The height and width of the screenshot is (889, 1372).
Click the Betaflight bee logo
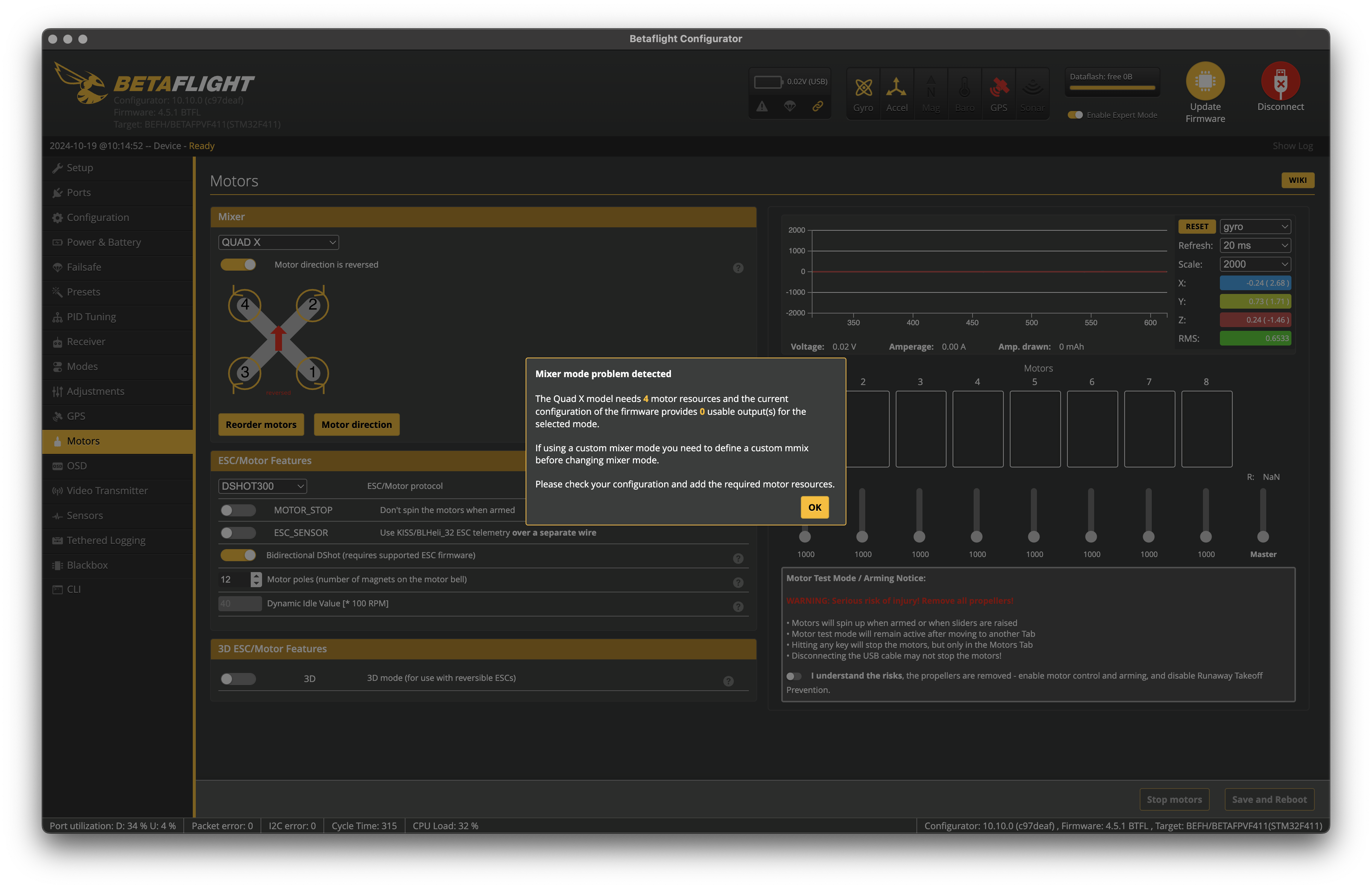[81, 84]
